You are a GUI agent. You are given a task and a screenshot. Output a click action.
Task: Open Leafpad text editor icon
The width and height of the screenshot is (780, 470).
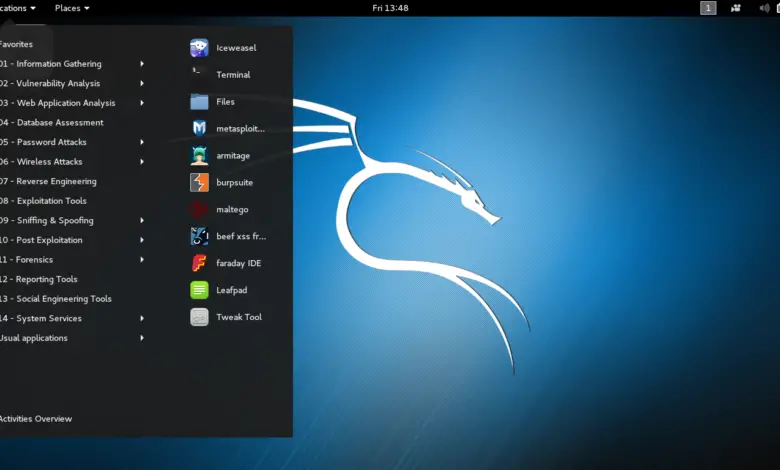click(199, 290)
